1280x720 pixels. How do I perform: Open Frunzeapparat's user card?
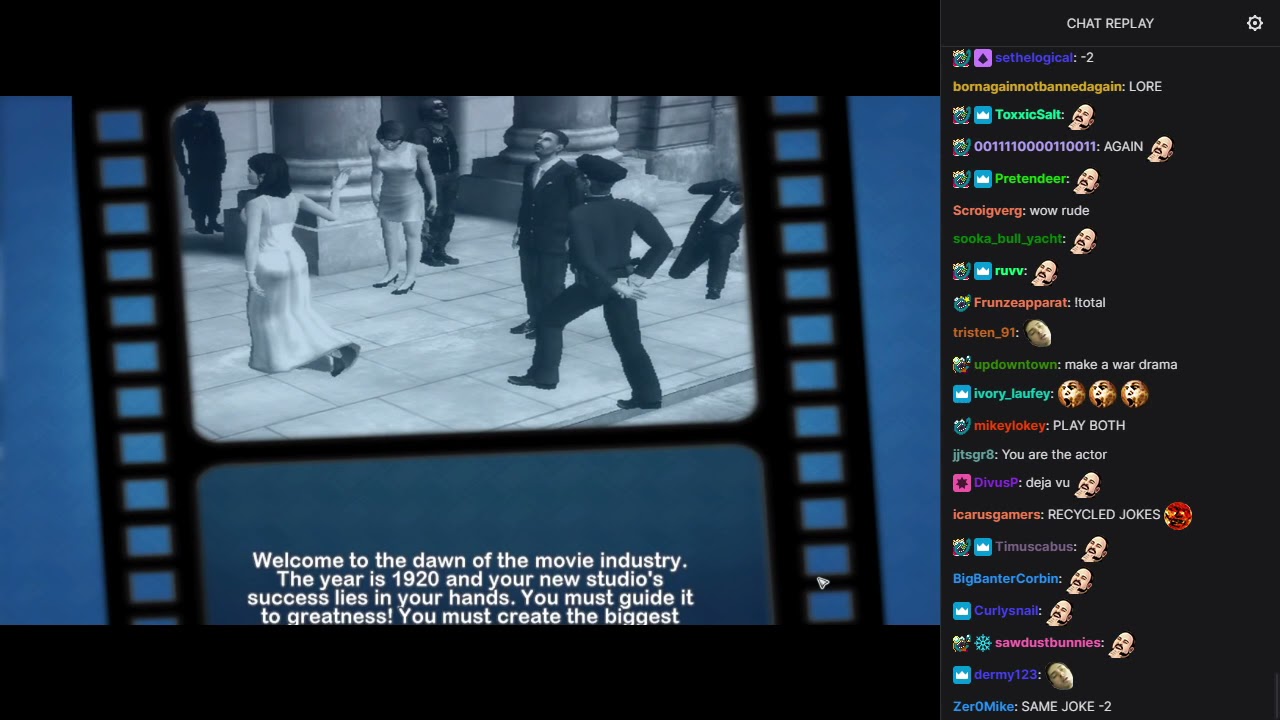click(x=1019, y=303)
